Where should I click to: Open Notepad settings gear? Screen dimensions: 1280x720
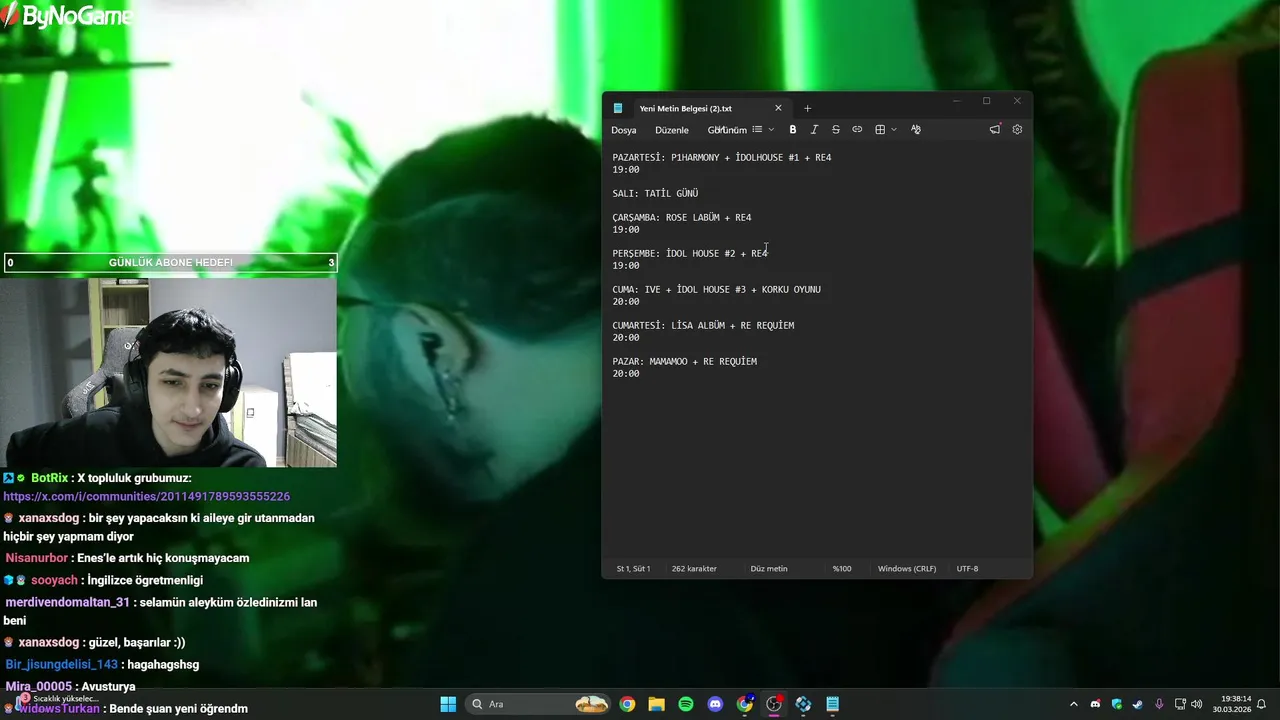[x=1017, y=130]
